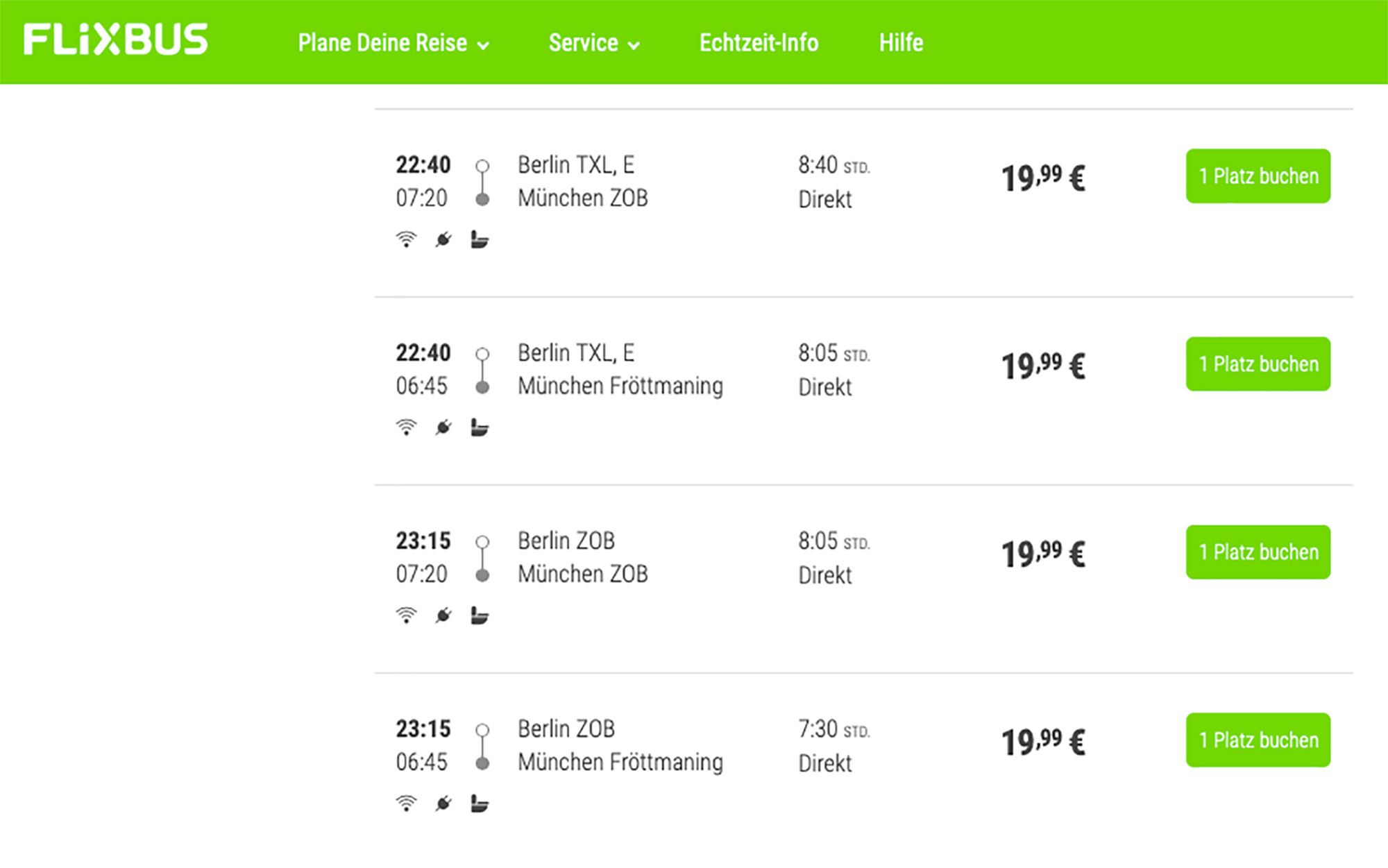Image resolution: width=1388 pixels, height=868 pixels.
Task: Click power outlet icon on 23:15 Fröttmaning trip
Action: tap(443, 803)
